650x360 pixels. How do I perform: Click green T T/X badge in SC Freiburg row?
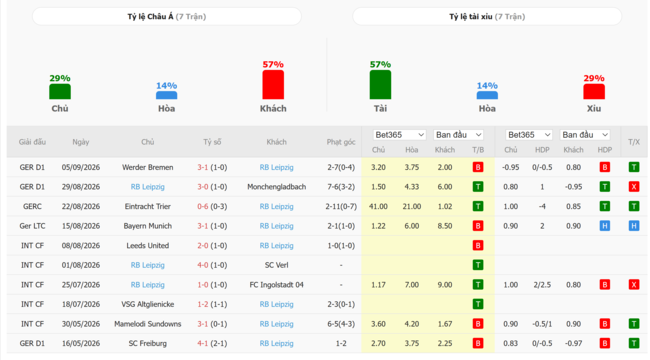pyautogui.click(x=634, y=343)
